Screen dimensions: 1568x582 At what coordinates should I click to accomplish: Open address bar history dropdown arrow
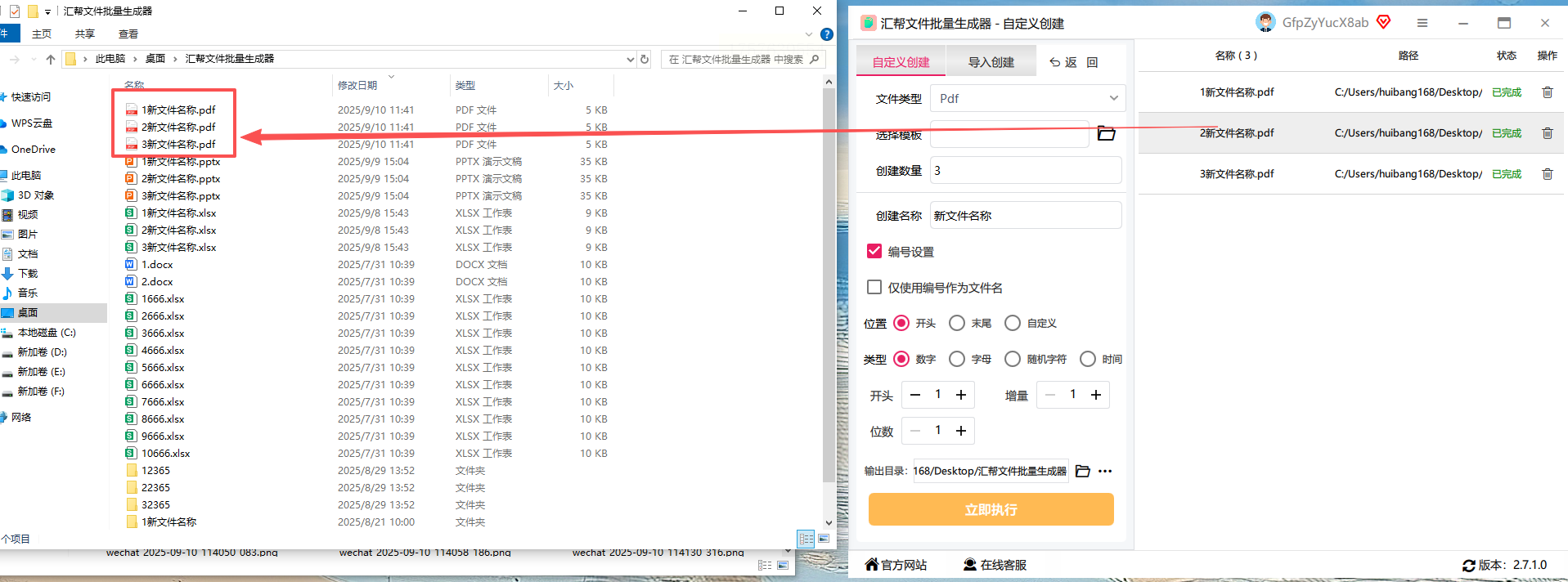pos(630,59)
